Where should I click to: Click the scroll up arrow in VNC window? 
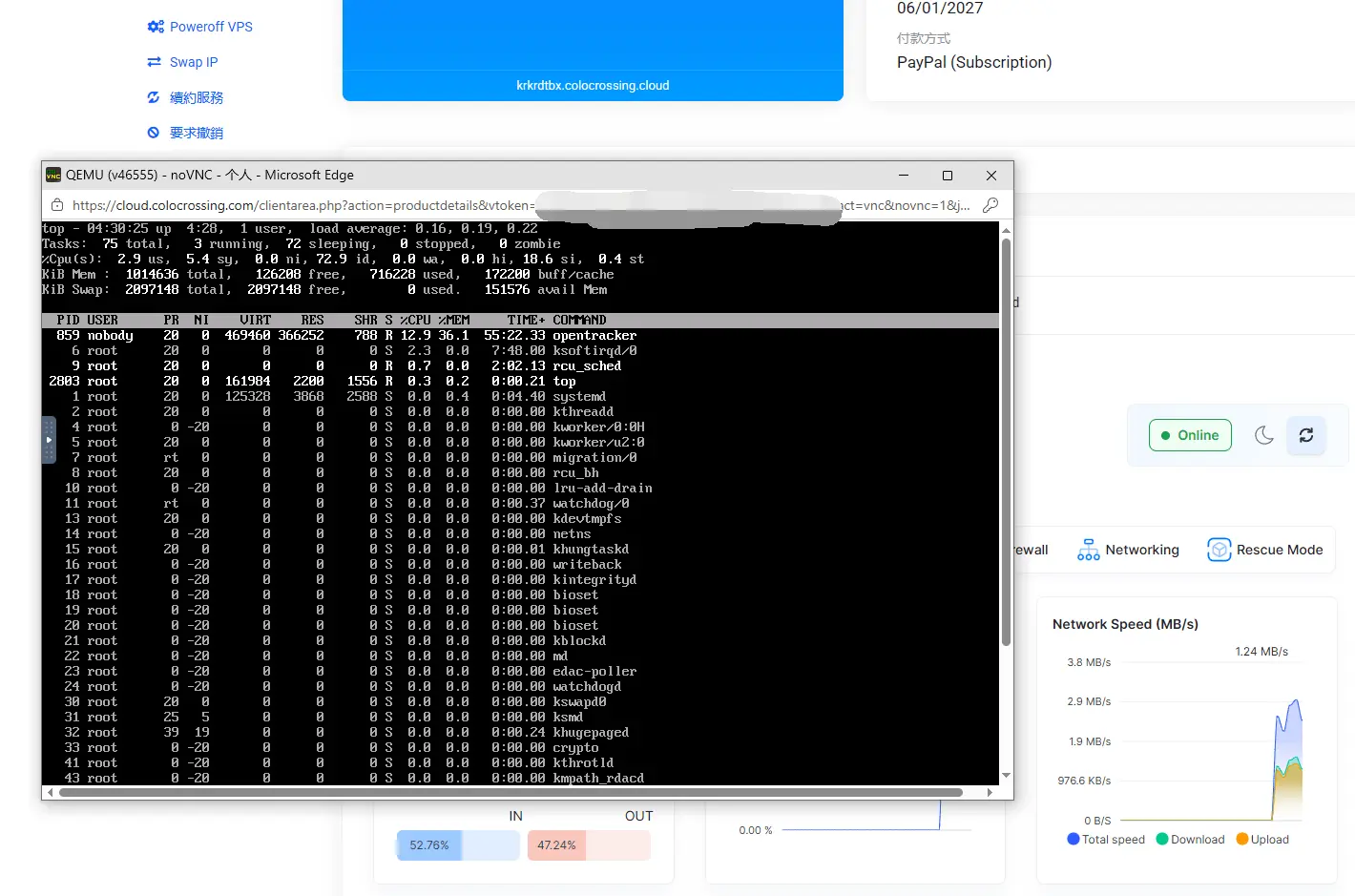point(1006,230)
